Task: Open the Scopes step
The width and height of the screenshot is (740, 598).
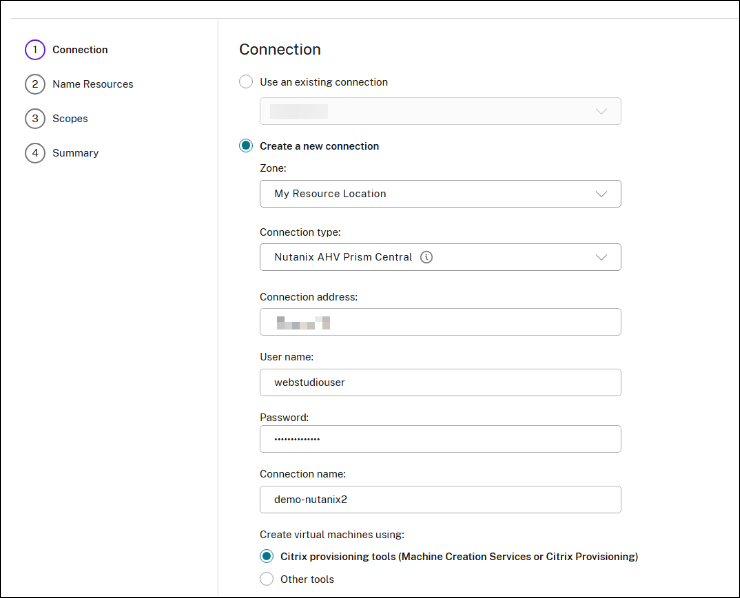Action: pos(70,119)
